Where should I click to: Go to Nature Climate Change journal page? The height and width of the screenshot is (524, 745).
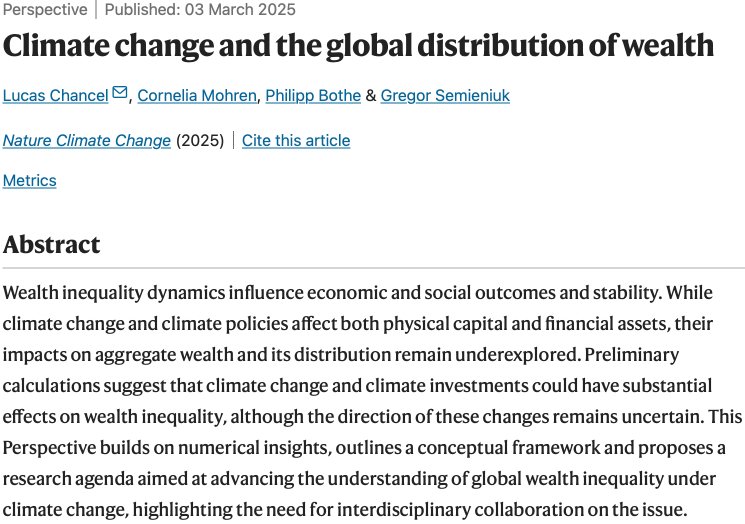click(x=87, y=140)
